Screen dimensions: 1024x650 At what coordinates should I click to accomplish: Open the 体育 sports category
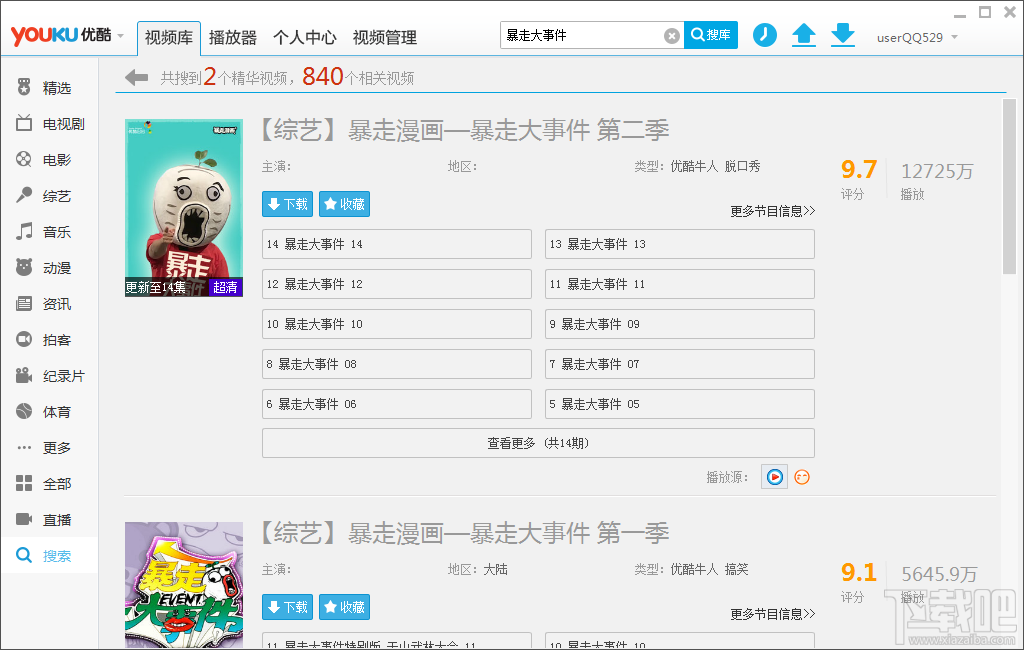44,412
